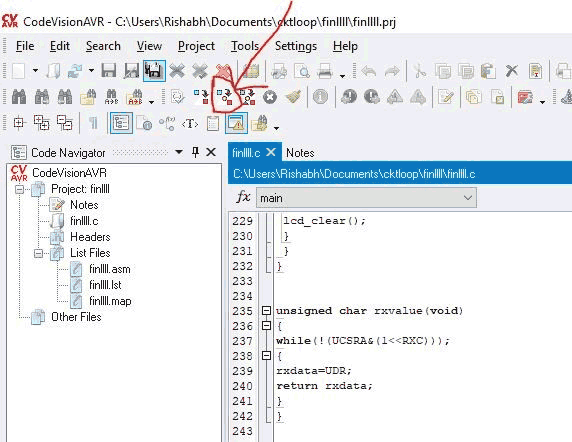Click code line 'return rxdata;'
572x442 pixels.
click(324, 386)
